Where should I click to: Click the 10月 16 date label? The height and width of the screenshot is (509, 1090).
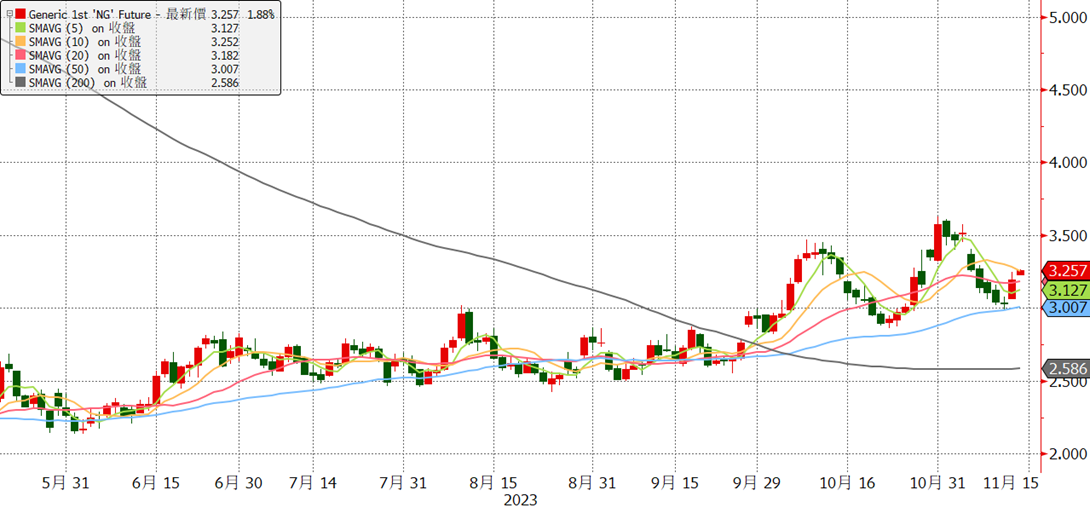coord(847,483)
